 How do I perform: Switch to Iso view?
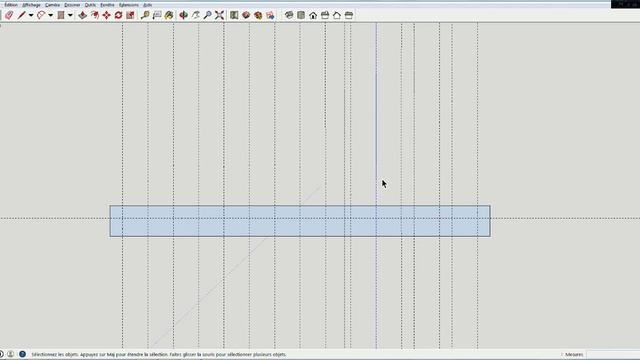click(289, 15)
